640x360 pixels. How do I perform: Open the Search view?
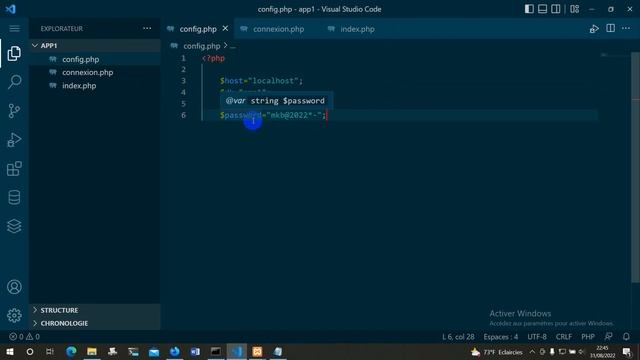point(14,82)
